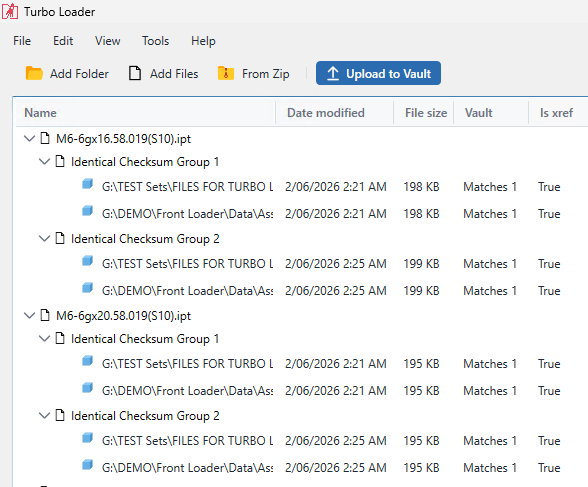Open the Edit menu

point(63,41)
